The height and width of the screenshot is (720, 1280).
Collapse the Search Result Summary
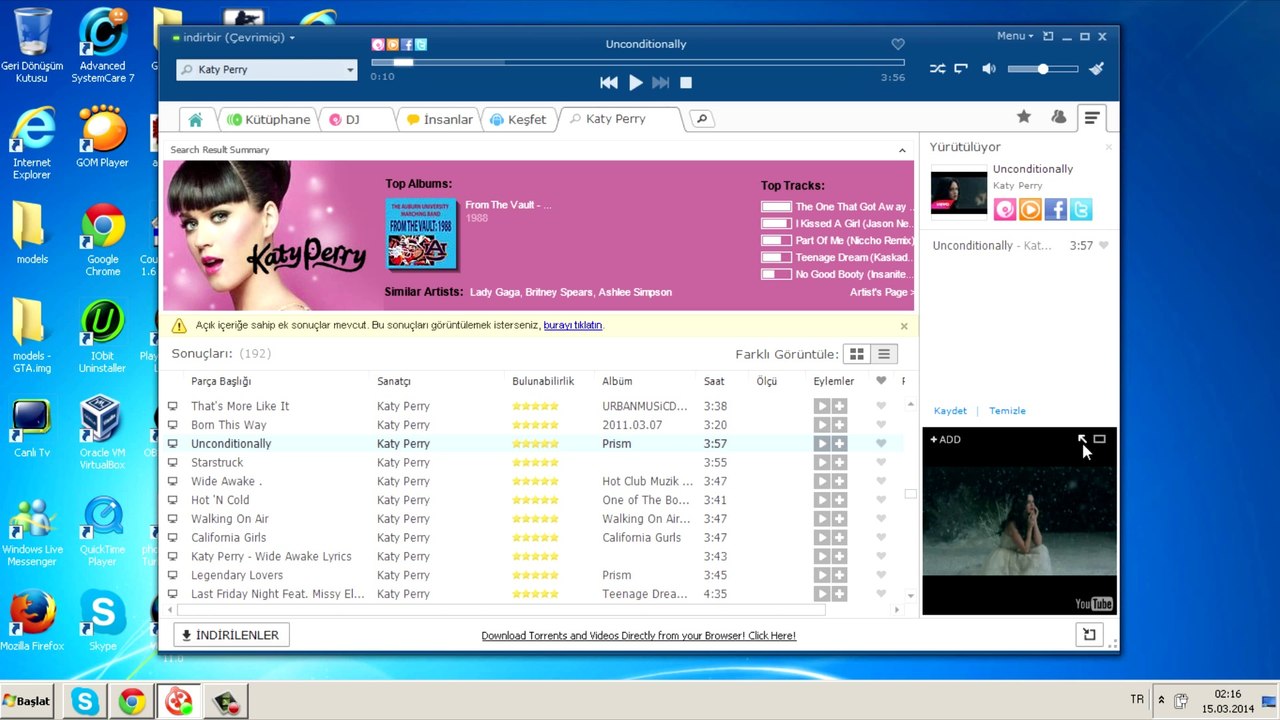click(902, 150)
